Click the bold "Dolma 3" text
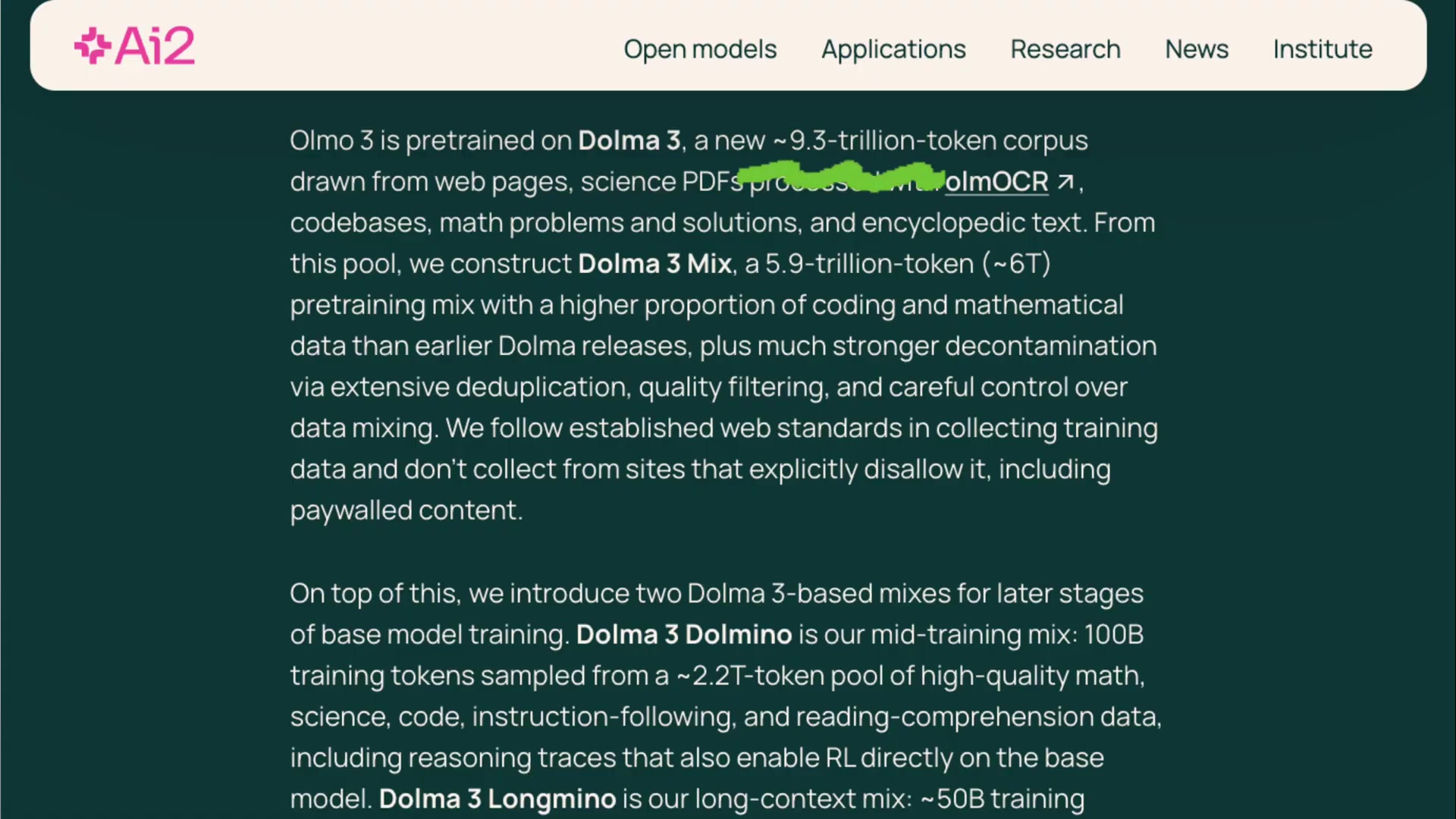This screenshot has height=819, width=1456. (x=629, y=140)
